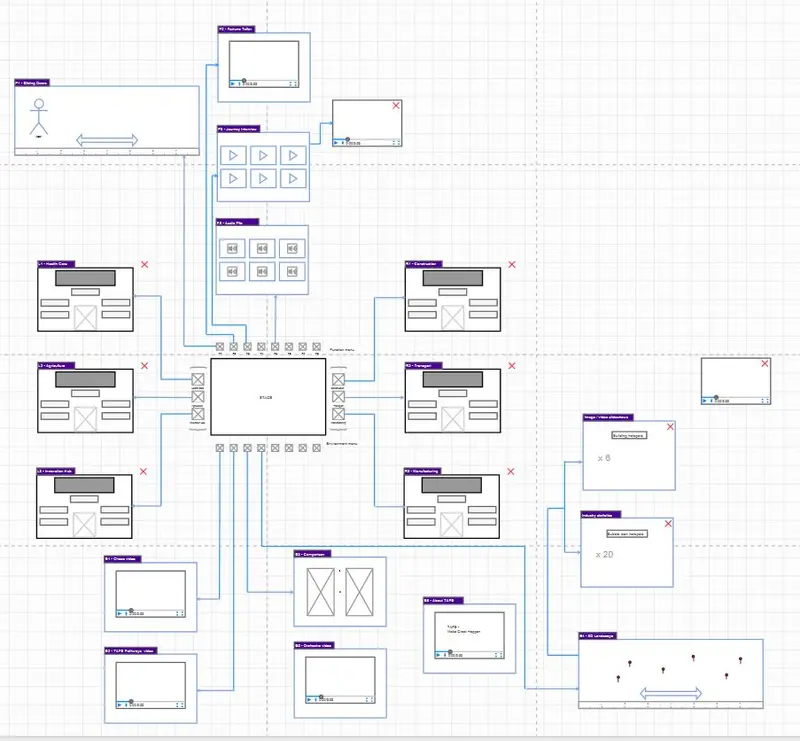Select the grey header block in Health Care
The width and height of the screenshot is (800, 741).
click(x=85, y=278)
